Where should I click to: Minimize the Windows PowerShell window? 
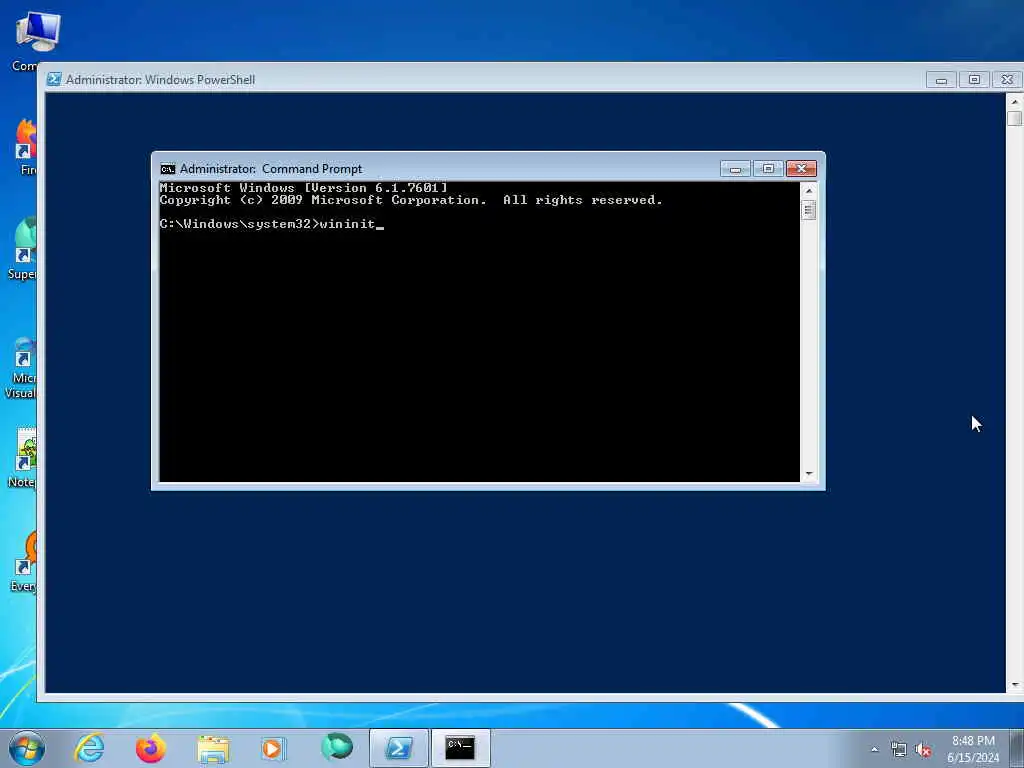pyautogui.click(x=941, y=80)
